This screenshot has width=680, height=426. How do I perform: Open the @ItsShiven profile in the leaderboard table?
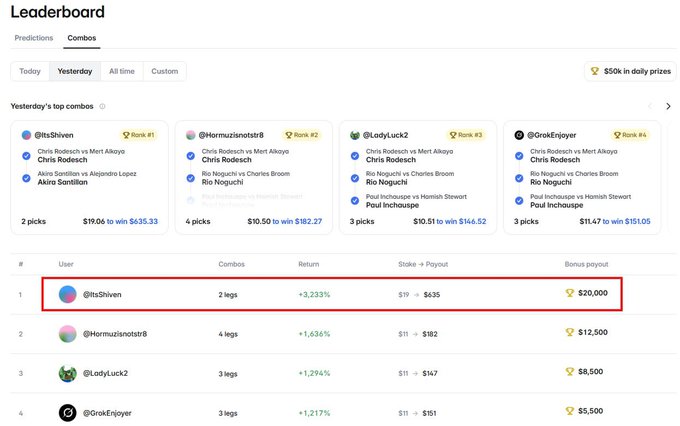102,295
